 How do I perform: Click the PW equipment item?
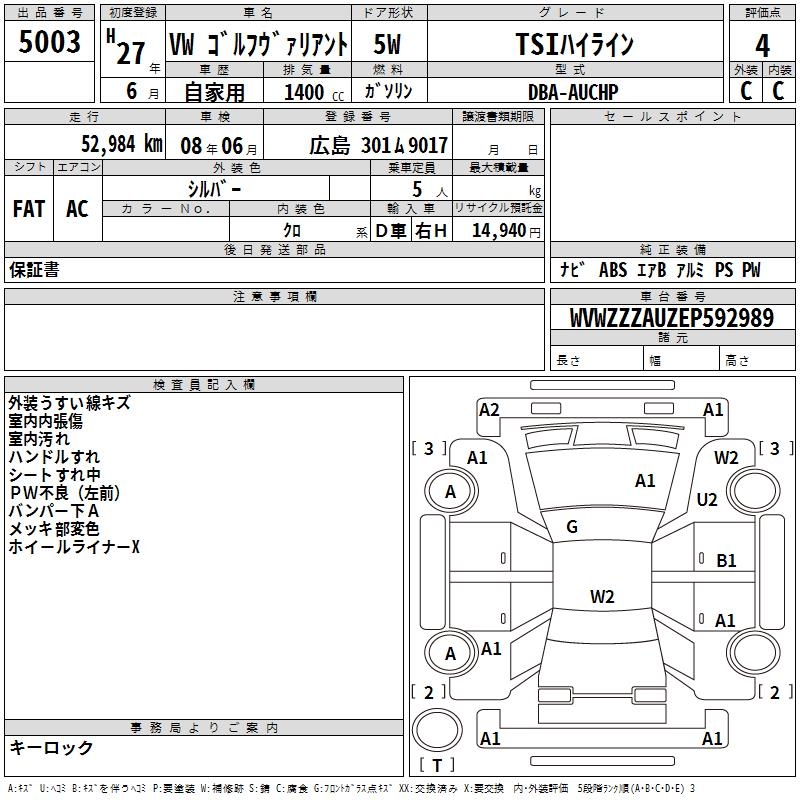click(751, 270)
